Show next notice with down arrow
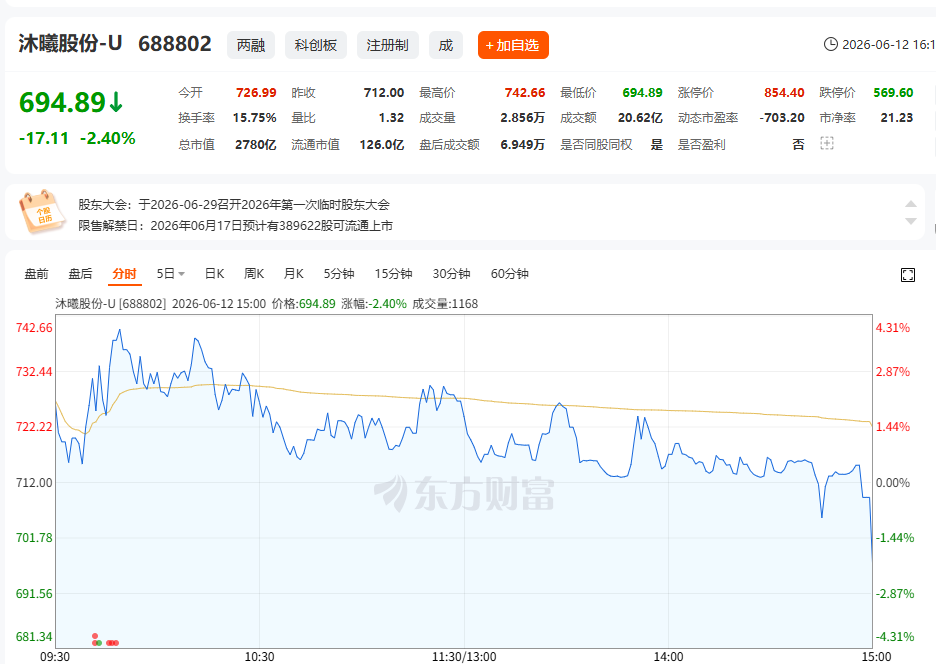Image resolution: width=936 pixels, height=664 pixels. (910, 221)
